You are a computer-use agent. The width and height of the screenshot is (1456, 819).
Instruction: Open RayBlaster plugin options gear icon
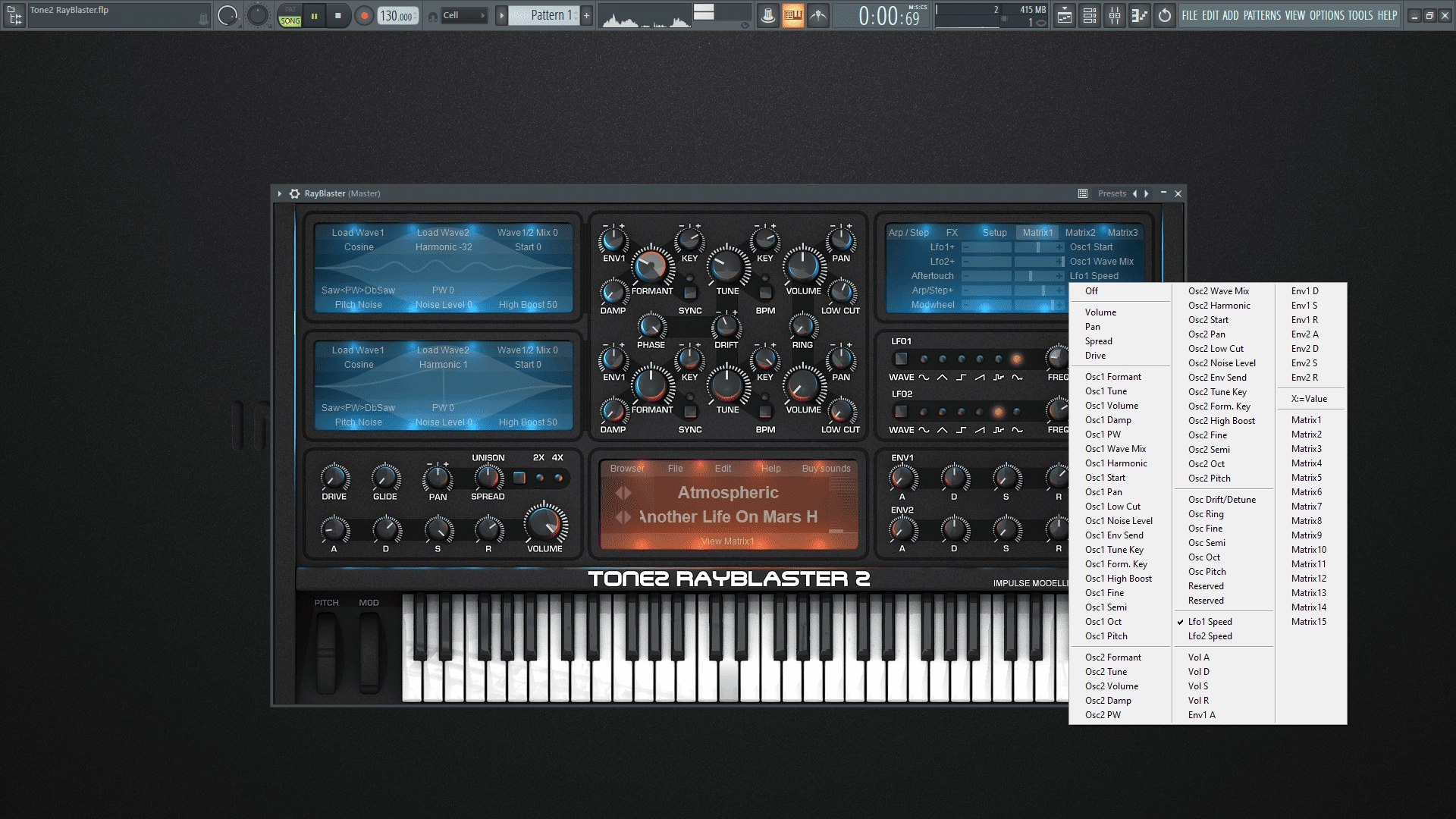294,193
